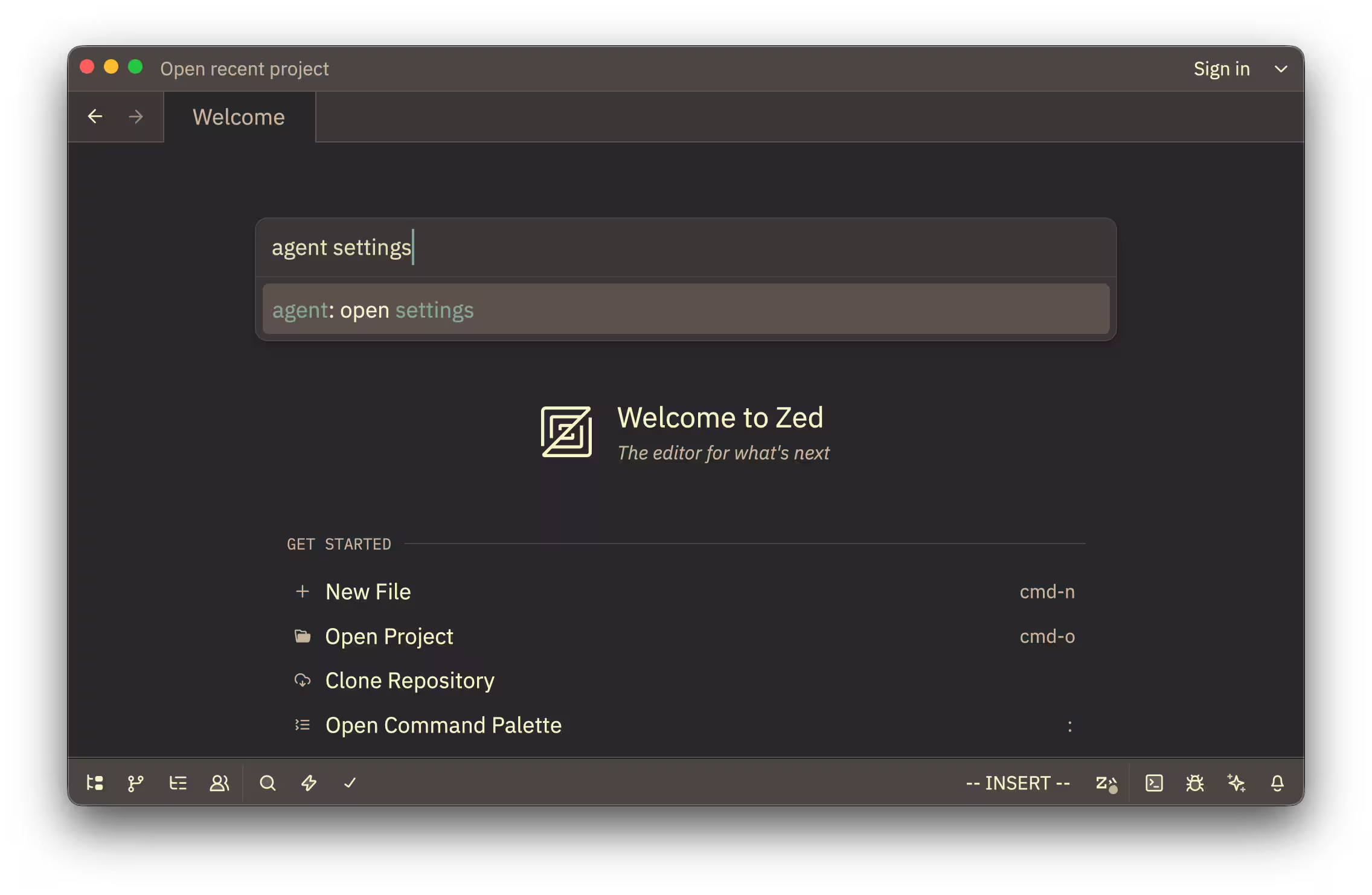This screenshot has height=895, width=1372.
Task: Click the lightning quick-action icon
Action: (x=309, y=783)
